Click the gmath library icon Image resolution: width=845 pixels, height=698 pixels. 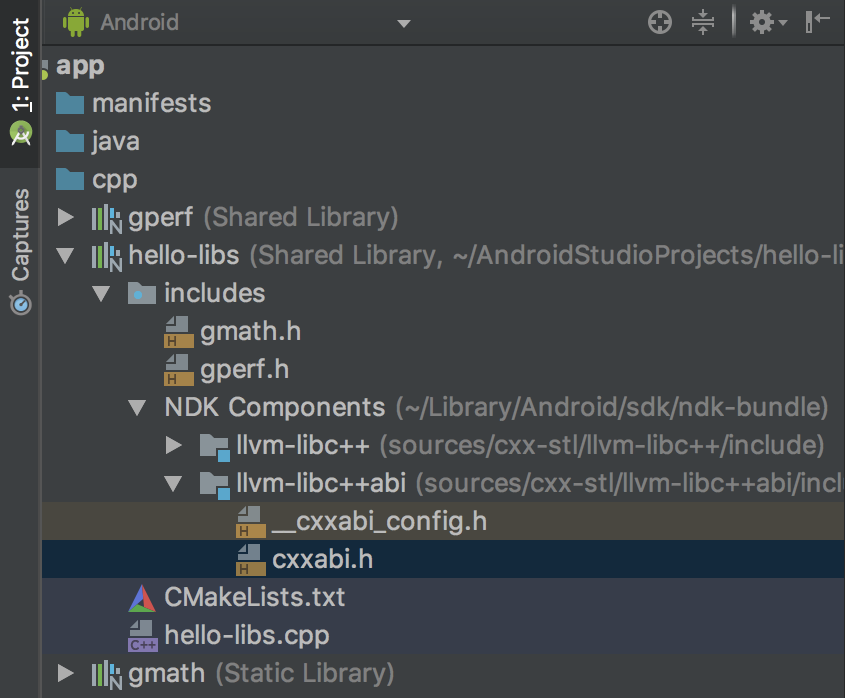point(107,675)
